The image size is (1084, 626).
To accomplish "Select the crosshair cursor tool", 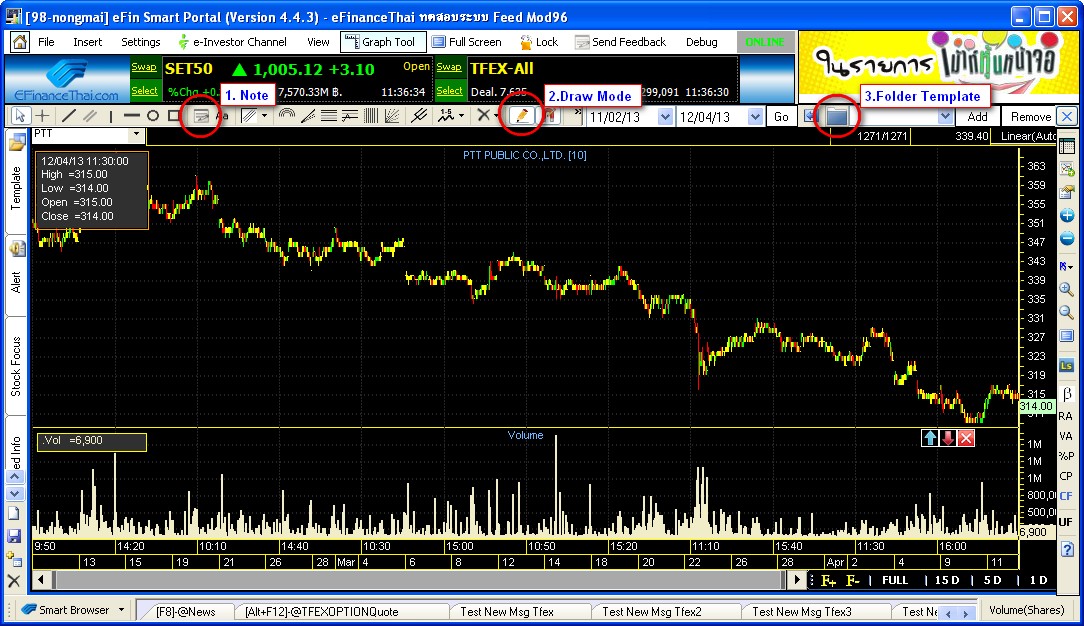I will pos(42,116).
